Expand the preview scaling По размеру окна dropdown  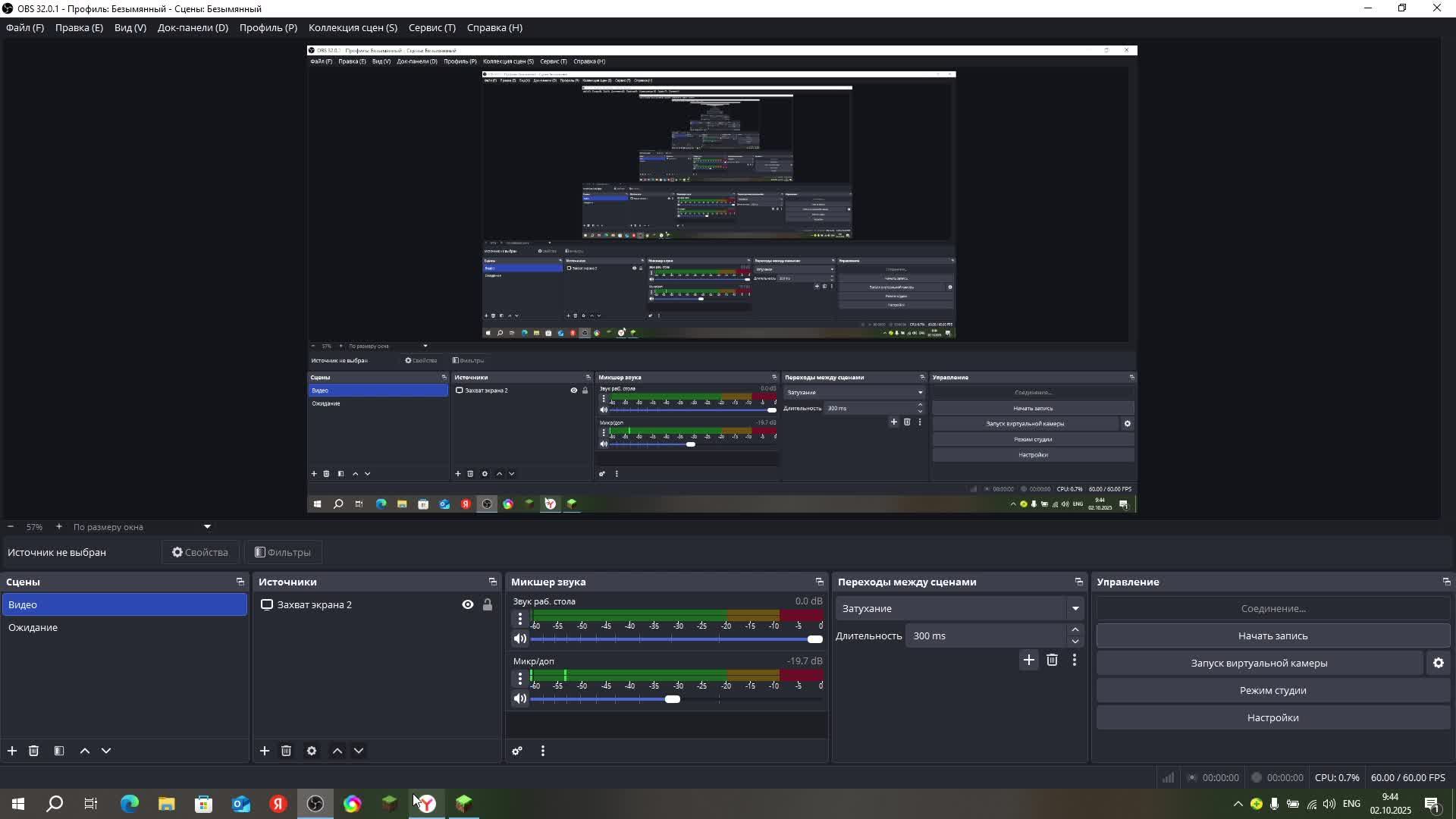(x=207, y=526)
